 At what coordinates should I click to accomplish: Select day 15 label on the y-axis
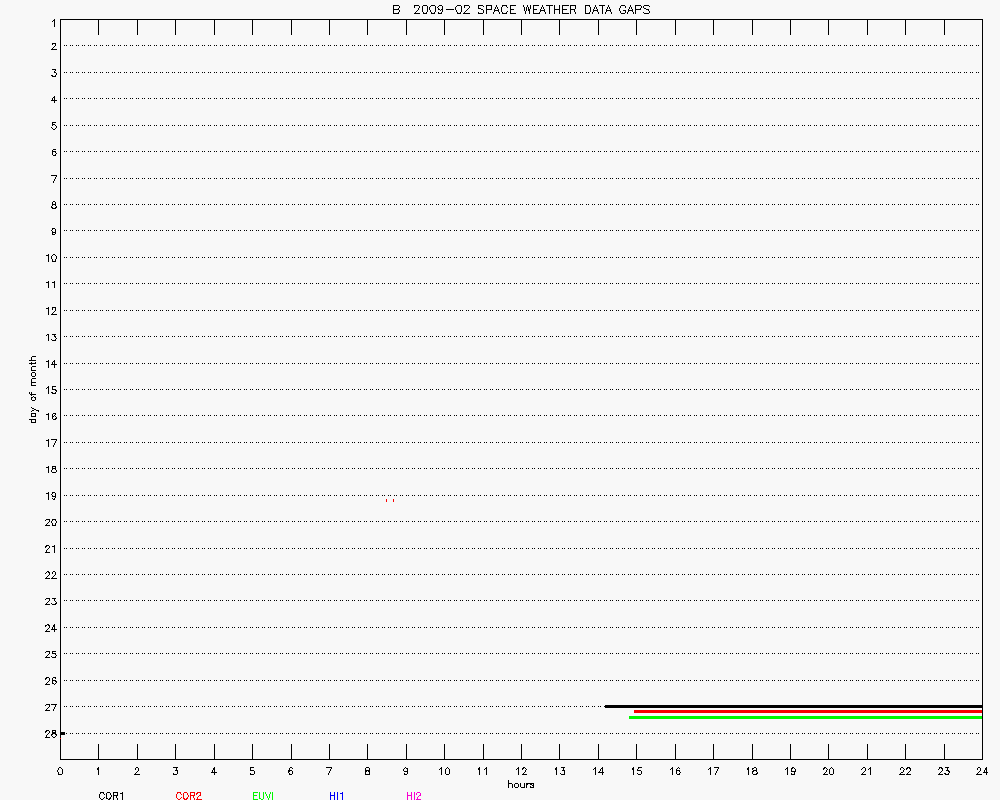(x=49, y=390)
